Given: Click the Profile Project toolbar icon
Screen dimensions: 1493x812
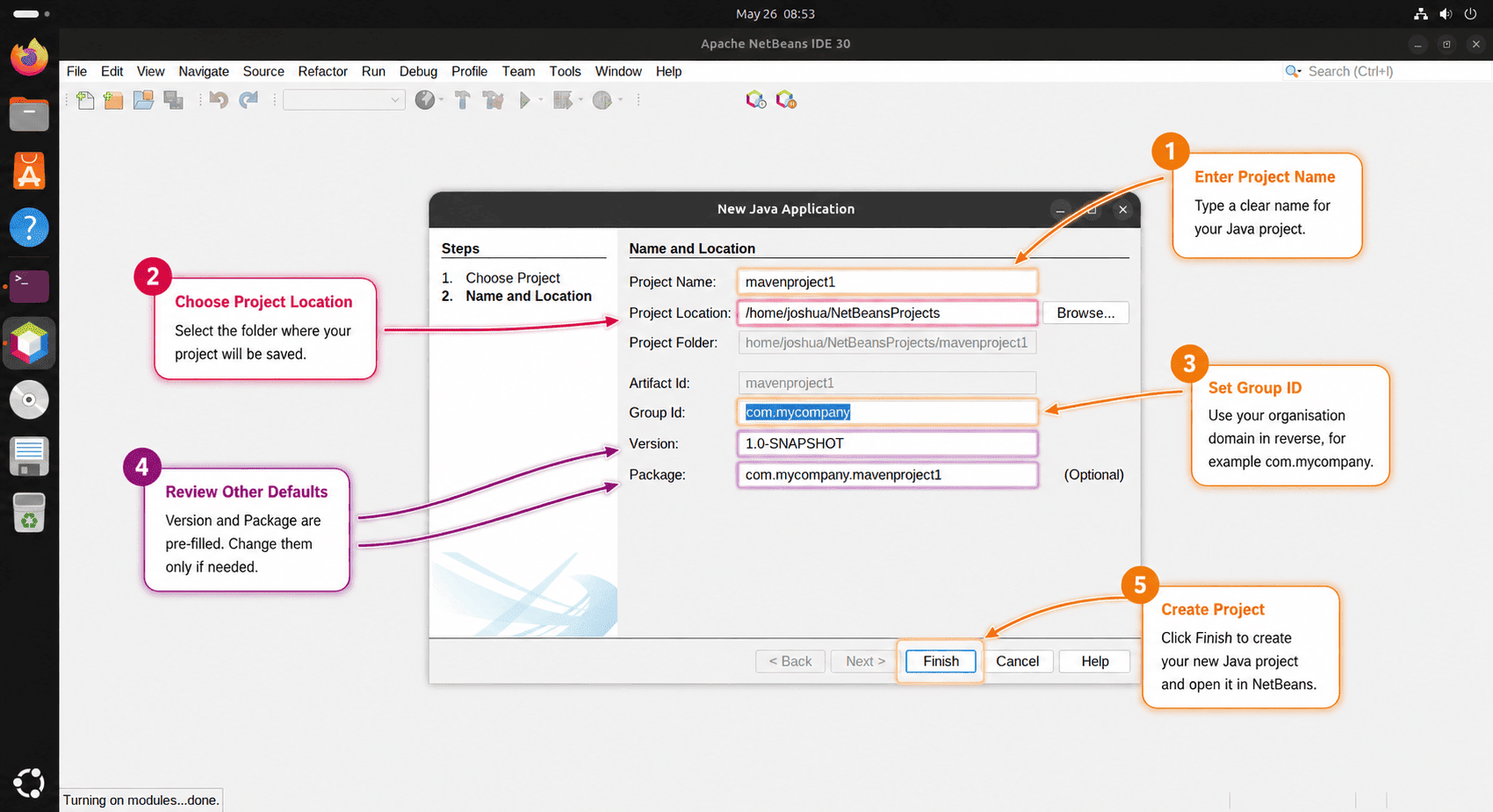Looking at the screenshot, I should [x=602, y=100].
